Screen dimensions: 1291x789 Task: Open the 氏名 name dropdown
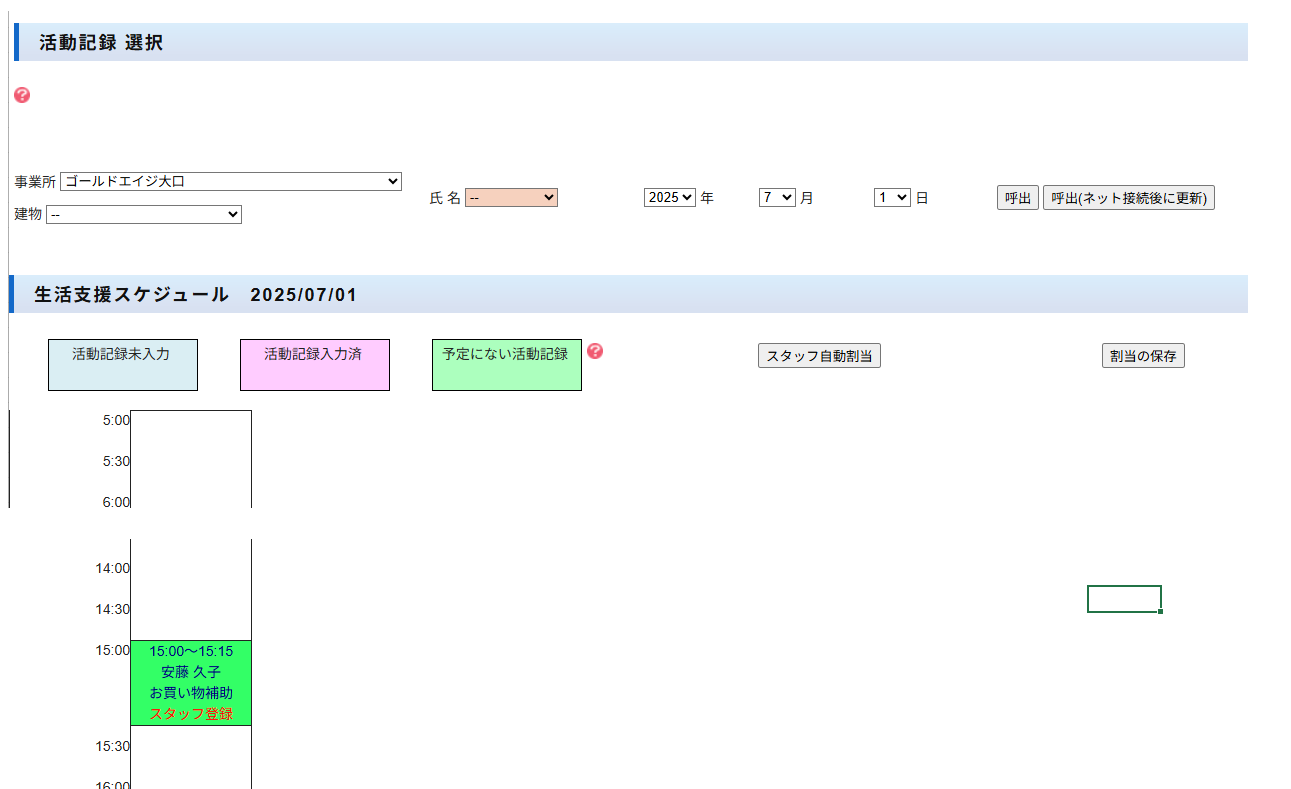coord(510,198)
